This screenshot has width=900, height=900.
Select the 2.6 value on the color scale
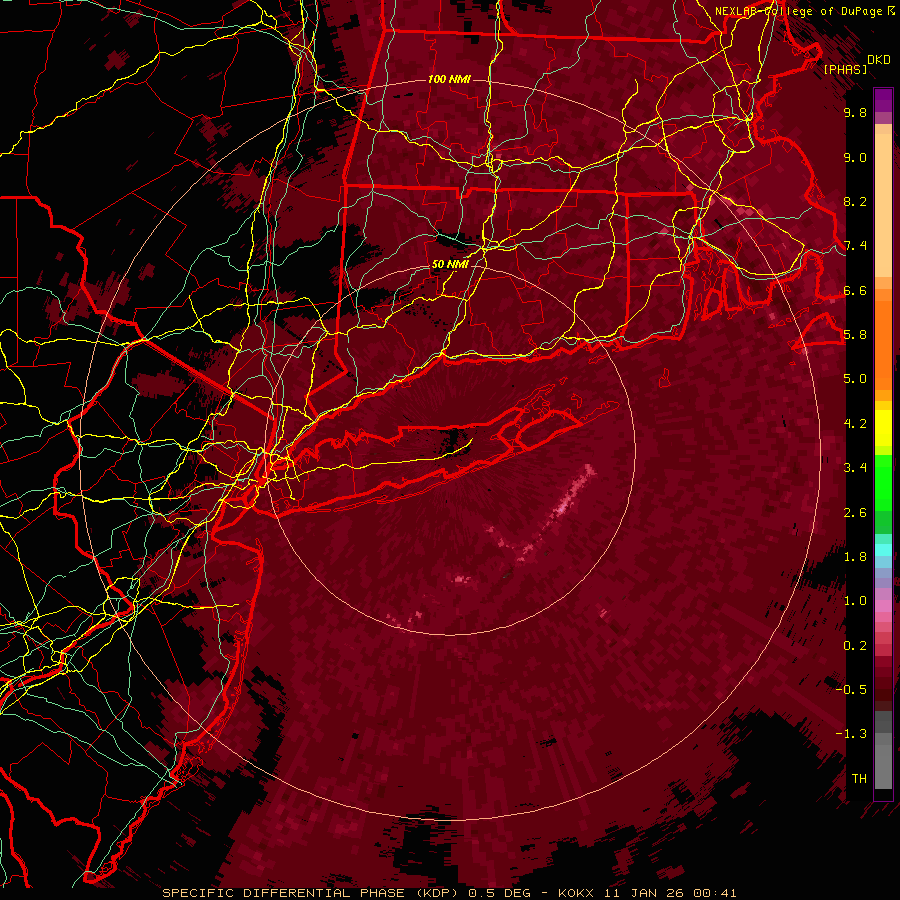click(x=855, y=513)
